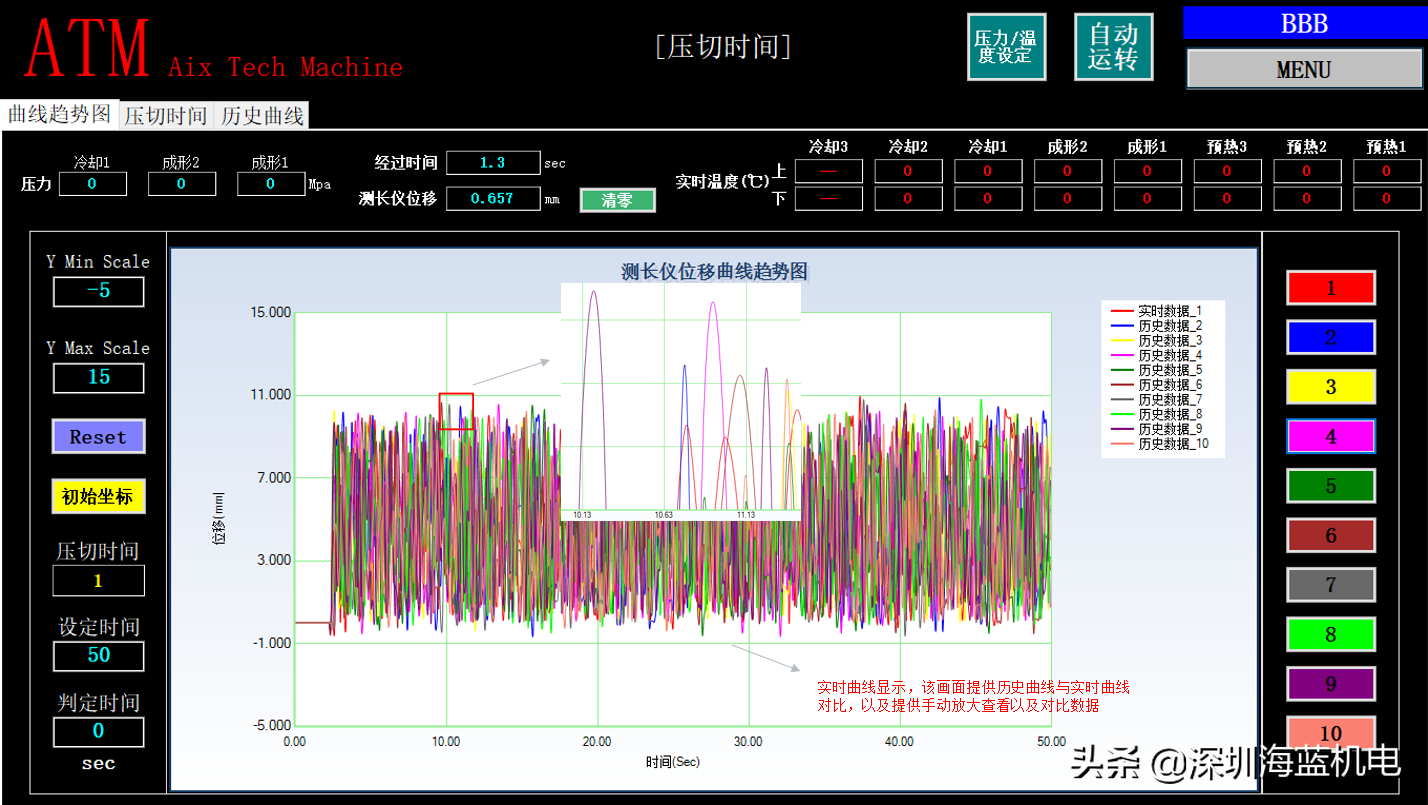Screen dimensions: 1428x805
Task: Click the lower 预热1 temperature field
Action: tap(1387, 199)
